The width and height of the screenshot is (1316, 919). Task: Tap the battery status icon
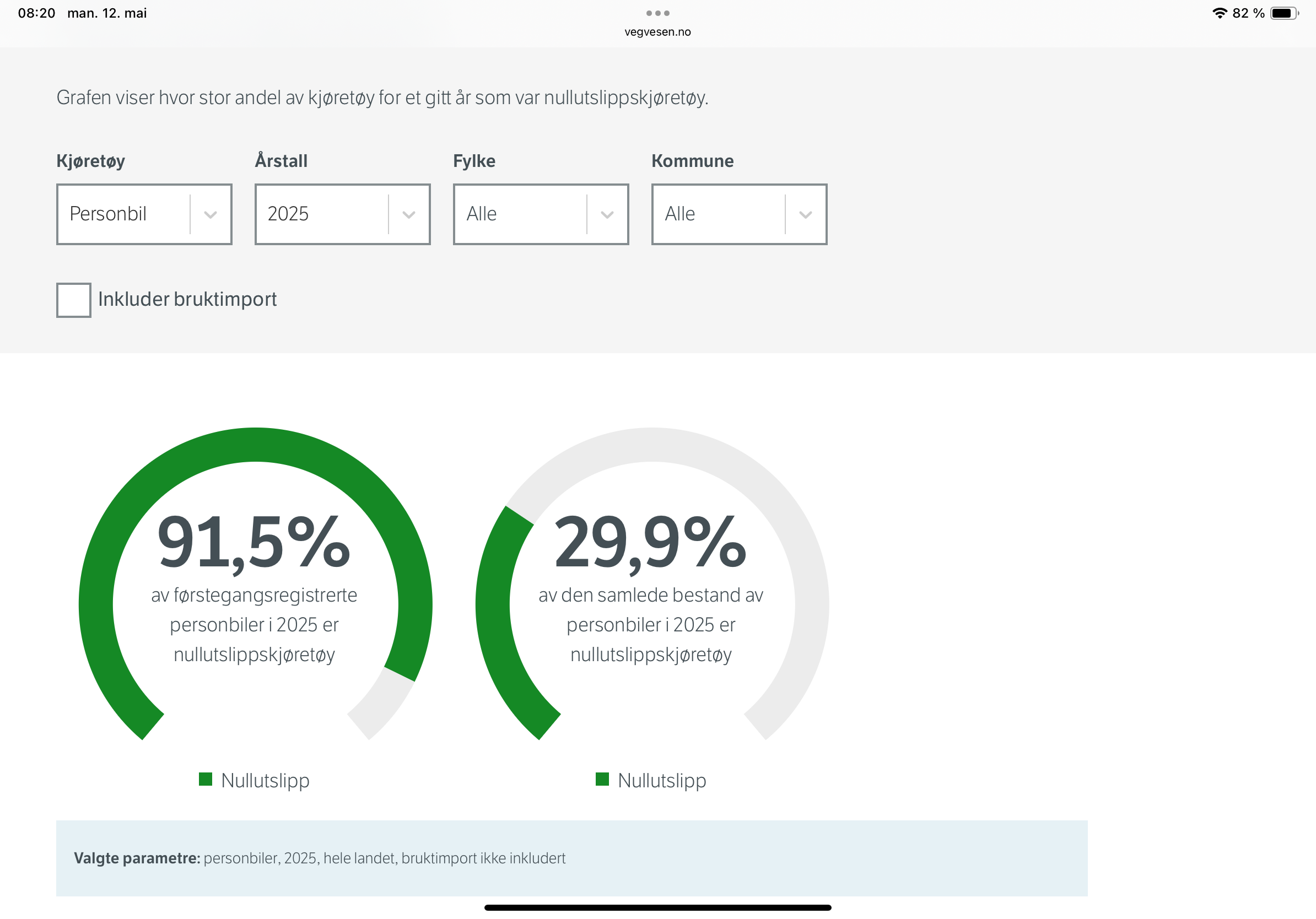point(1285,13)
